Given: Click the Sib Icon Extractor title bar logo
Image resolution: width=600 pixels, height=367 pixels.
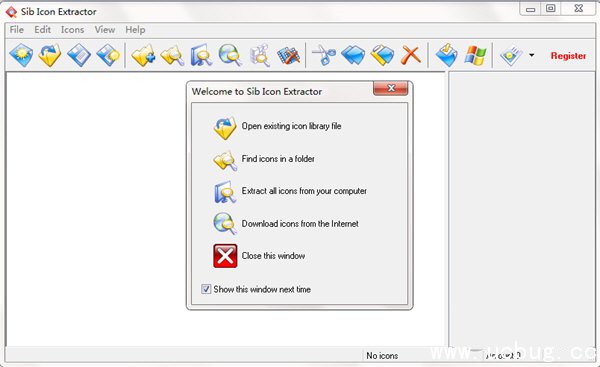Looking at the screenshot, I should (11, 12).
